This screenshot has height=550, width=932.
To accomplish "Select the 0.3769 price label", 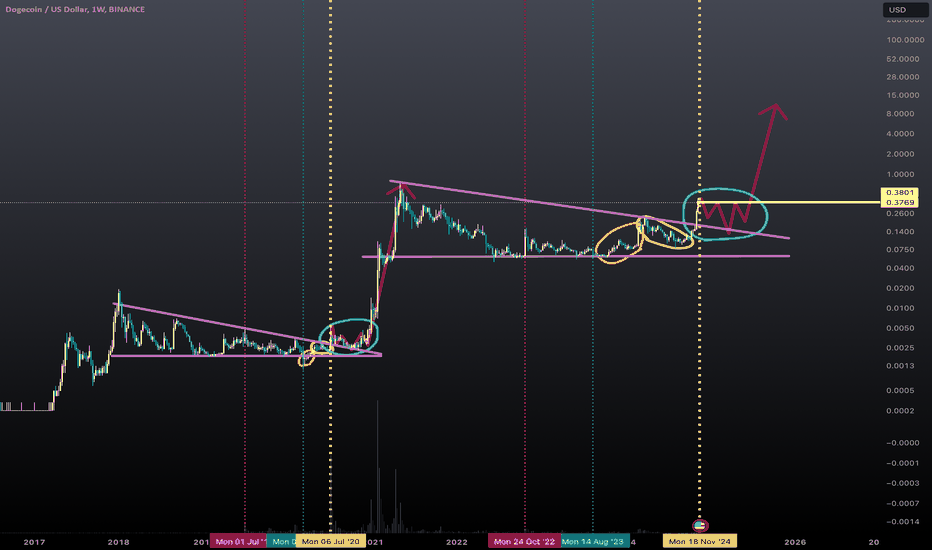I will tap(900, 203).
